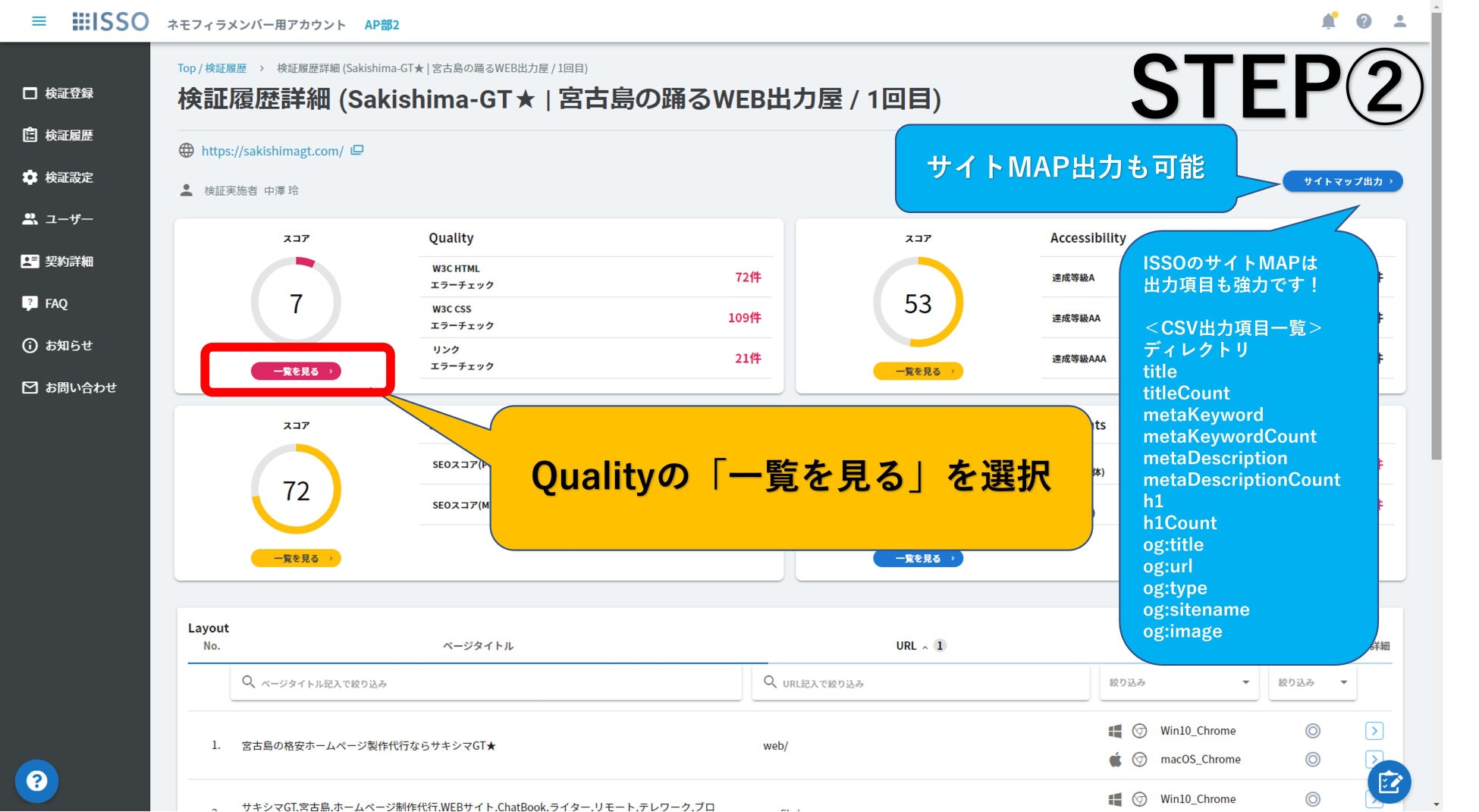This screenshot has height=812, width=1479.
Task: Click the No. column header
Action: tap(212, 646)
